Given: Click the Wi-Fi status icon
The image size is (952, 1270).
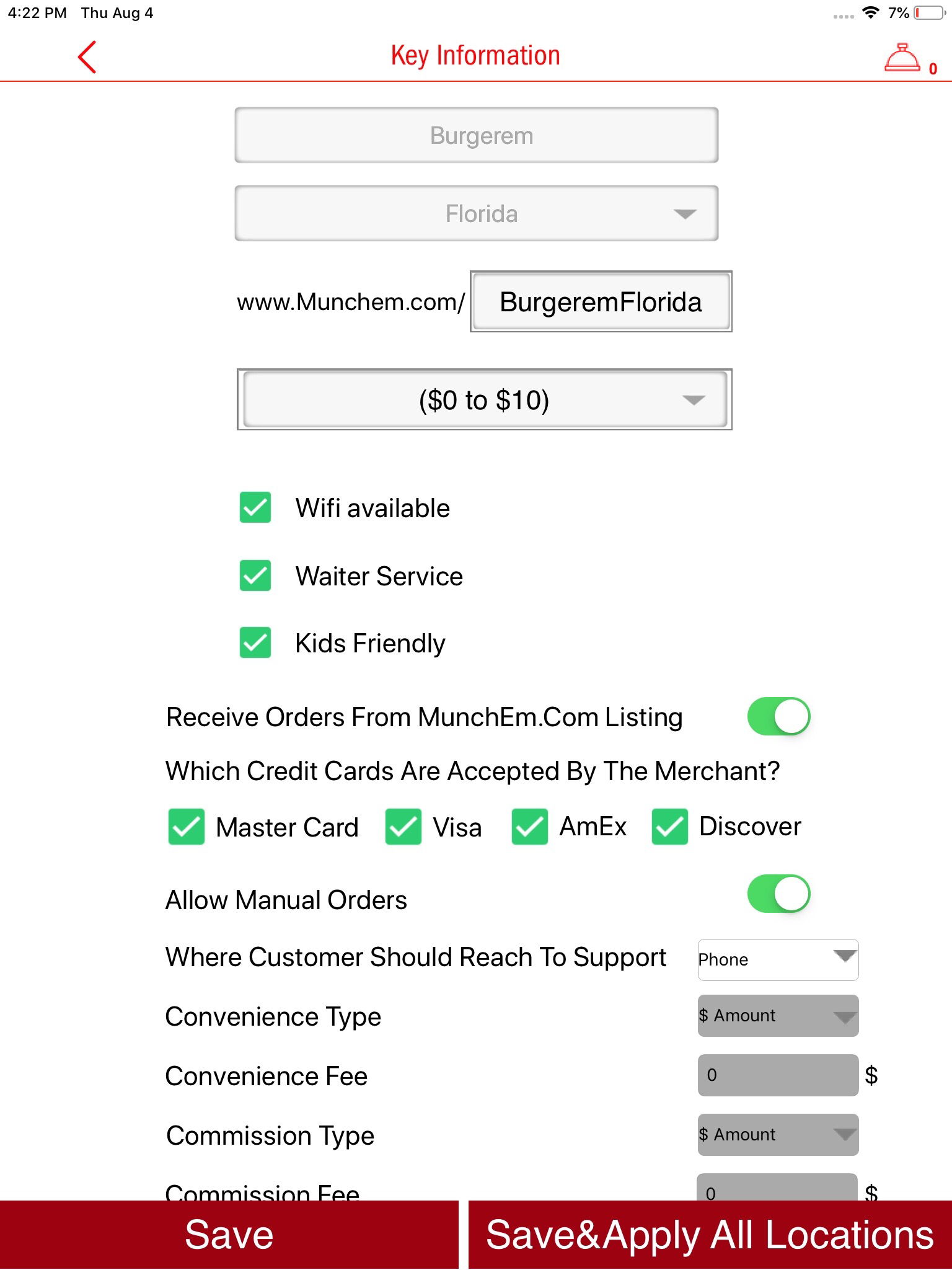Looking at the screenshot, I should coord(871,13).
